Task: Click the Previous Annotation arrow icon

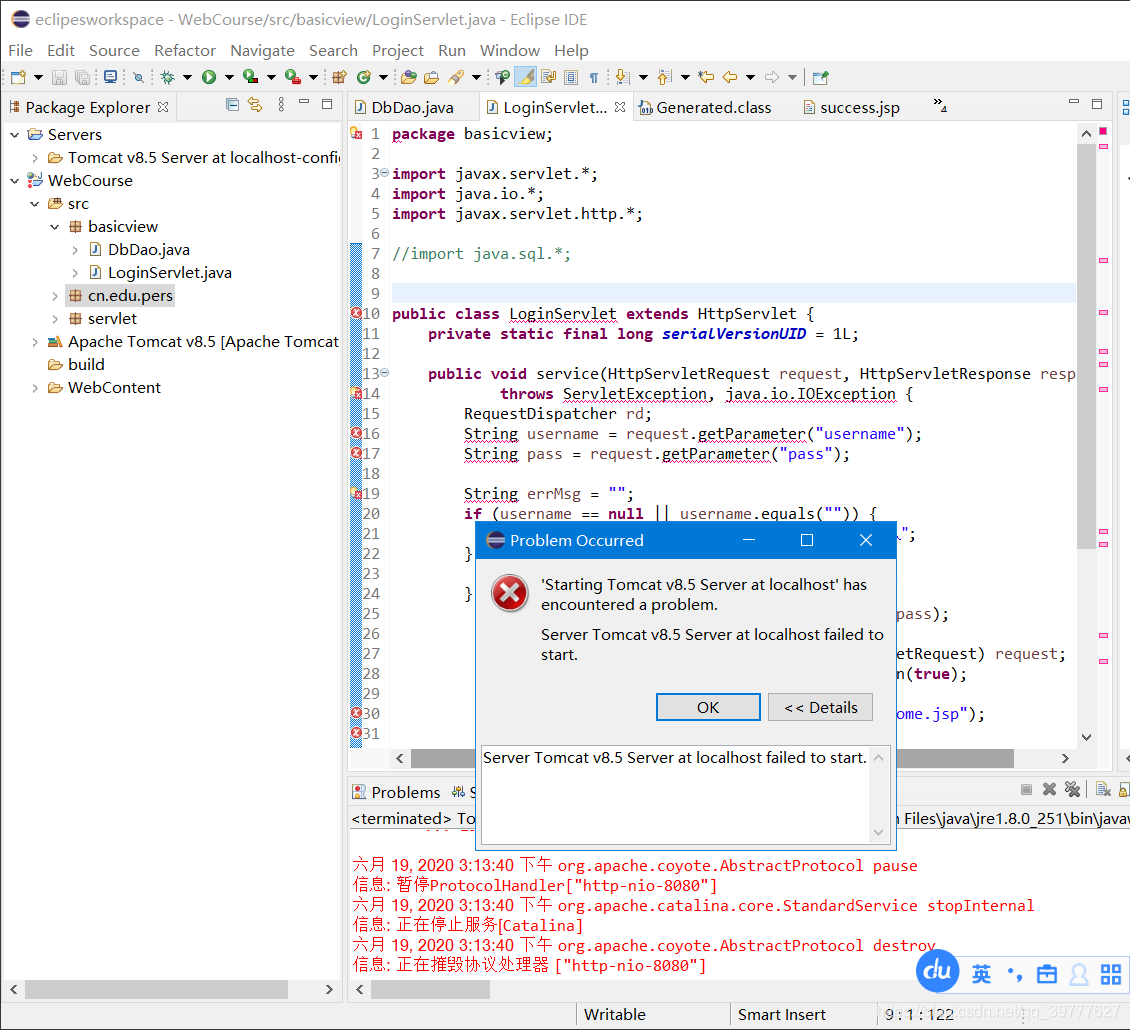Action: click(665, 77)
